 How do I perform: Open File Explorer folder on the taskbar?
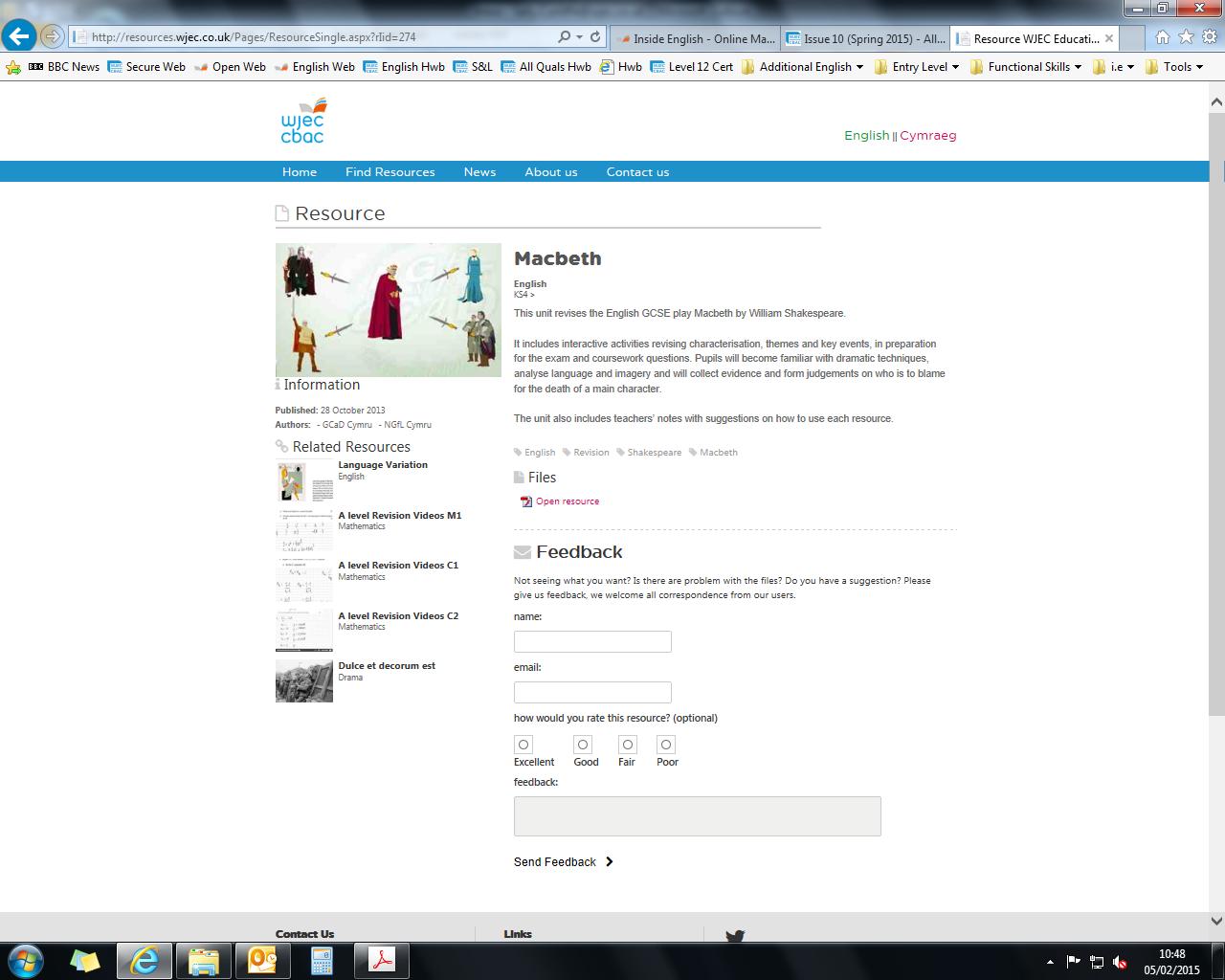click(203, 960)
